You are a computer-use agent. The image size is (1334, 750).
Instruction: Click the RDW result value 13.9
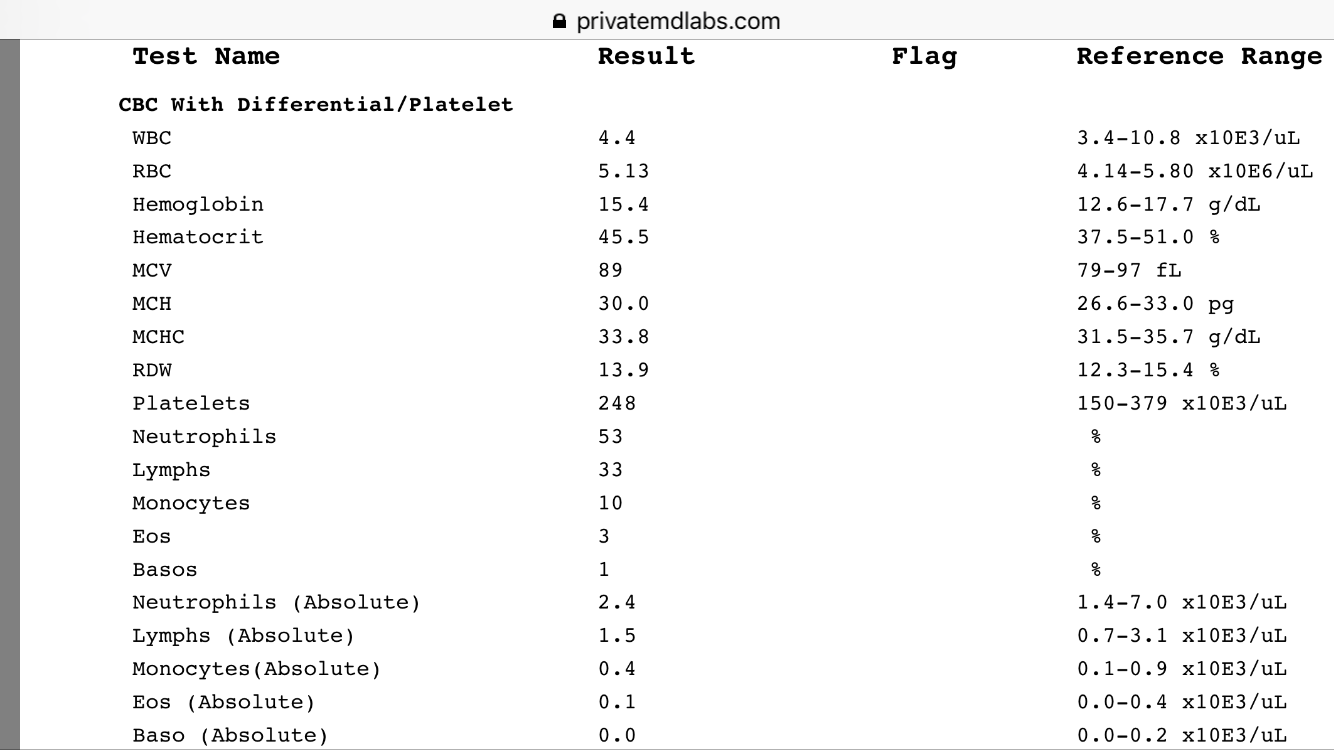click(x=623, y=371)
